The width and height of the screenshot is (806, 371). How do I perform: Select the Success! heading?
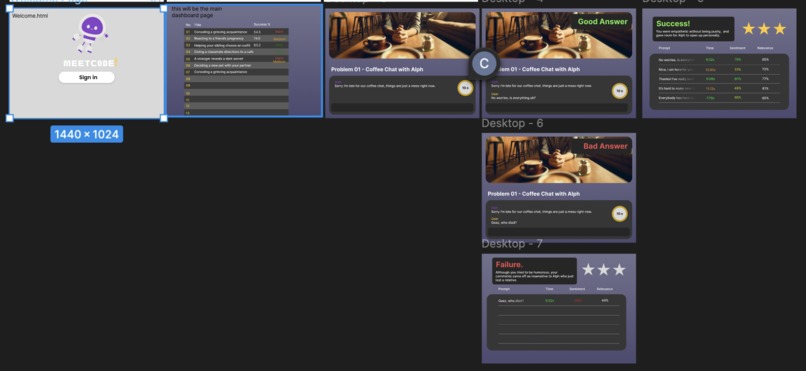673,24
